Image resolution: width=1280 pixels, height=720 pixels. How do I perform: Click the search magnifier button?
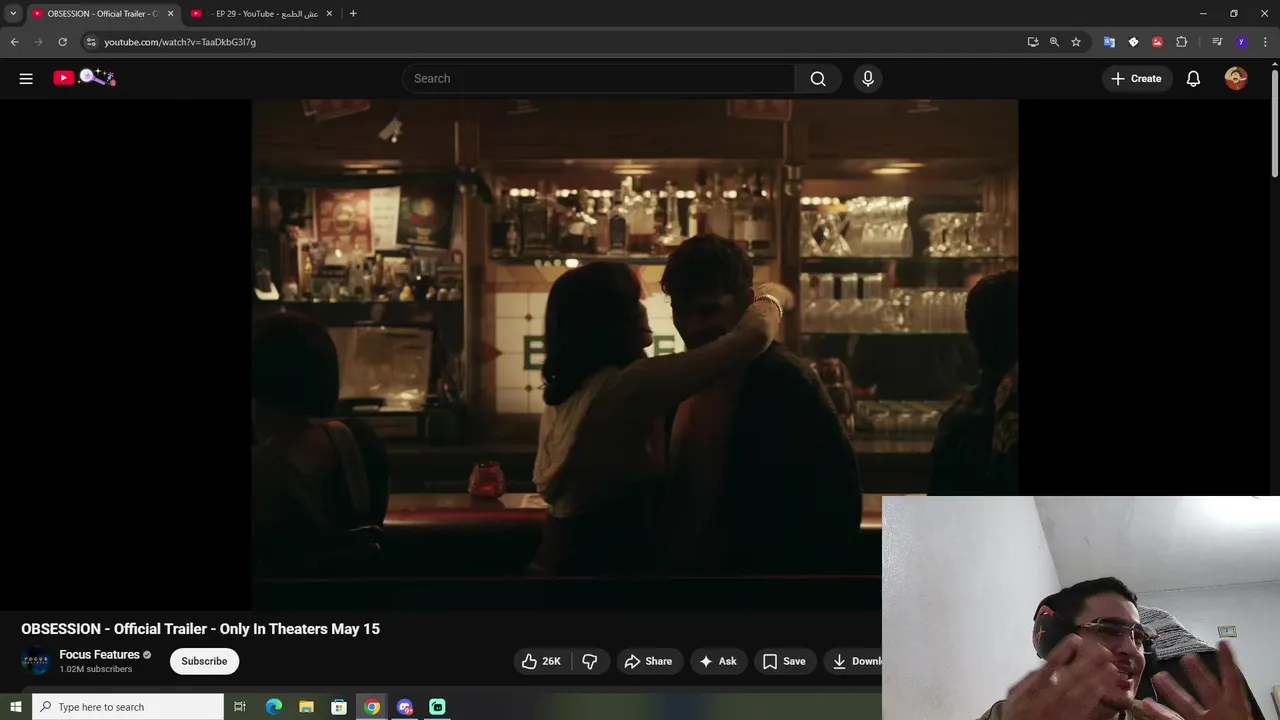(x=818, y=78)
